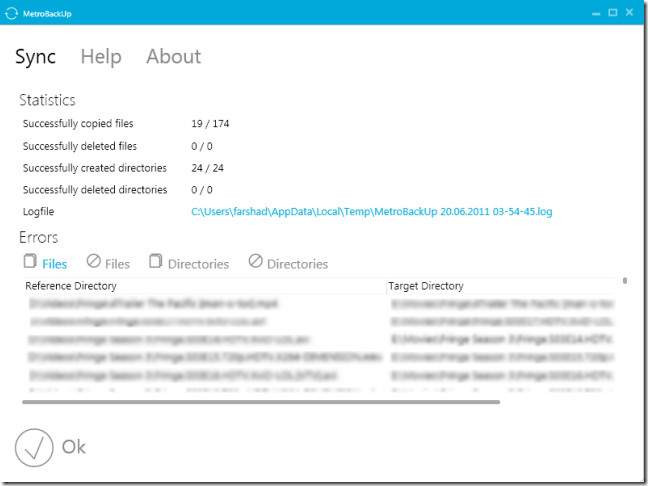Select the deleted Files errors tab
The height and width of the screenshot is (486, 648).
(x=108, y=263)
